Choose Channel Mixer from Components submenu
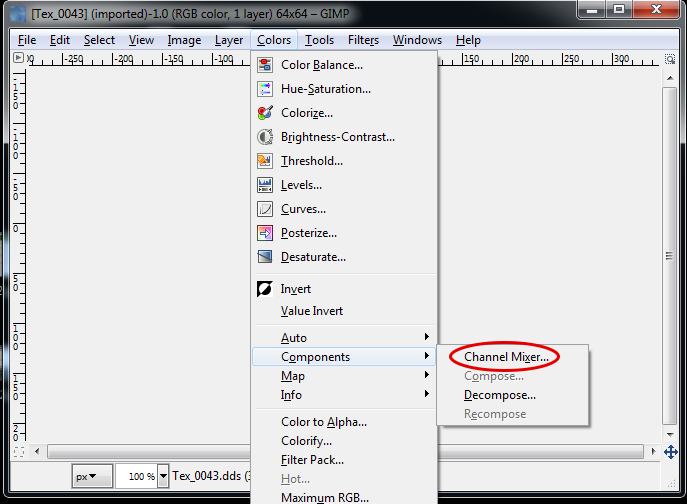Screen dimensions: 687x504 506,357
